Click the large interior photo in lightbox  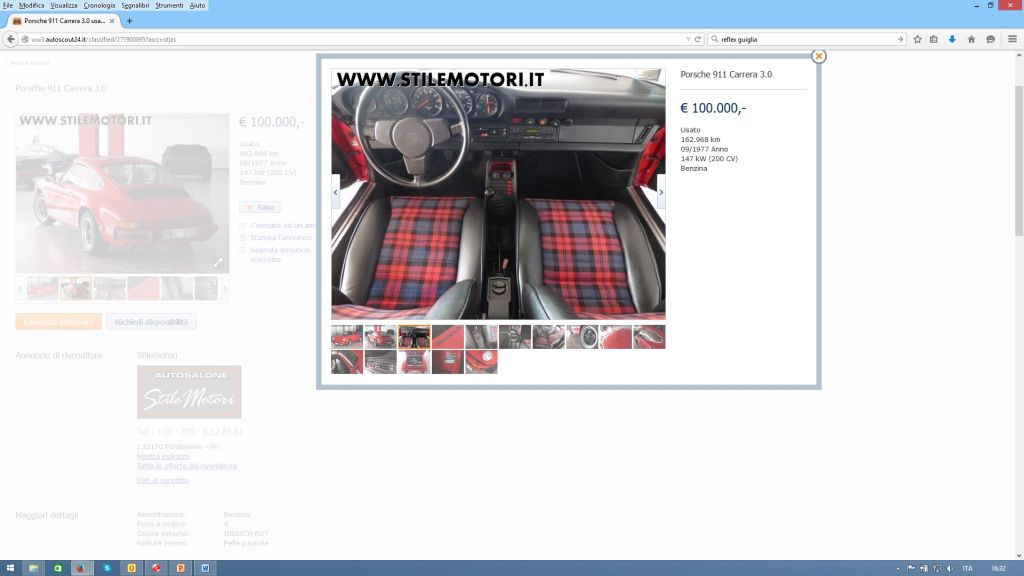pyautogui.click(x=498, y=194)
